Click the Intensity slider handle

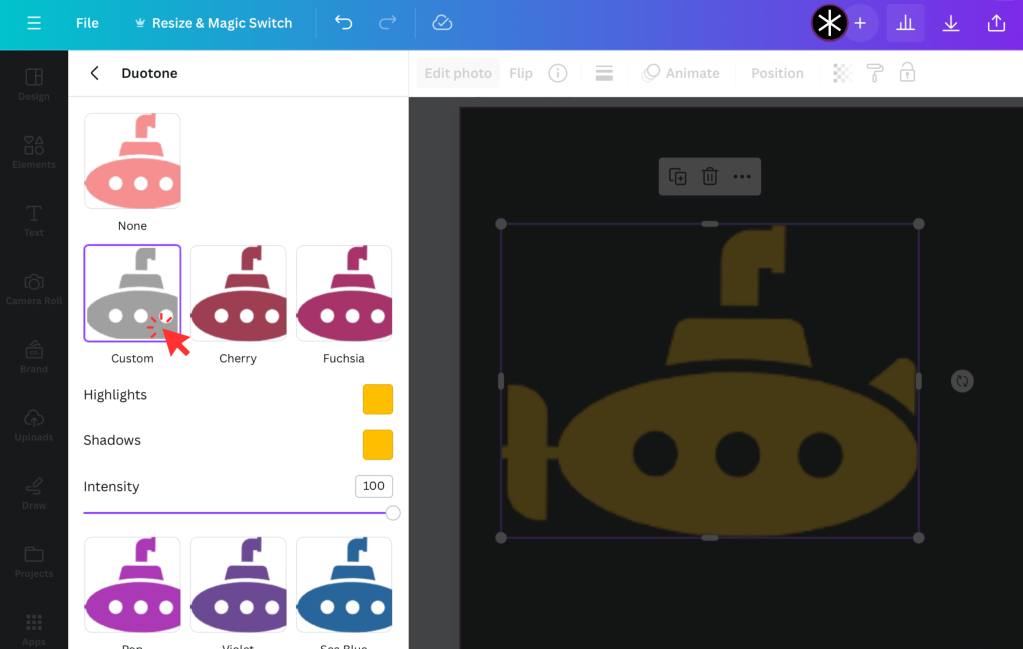(x=392, y=513)
